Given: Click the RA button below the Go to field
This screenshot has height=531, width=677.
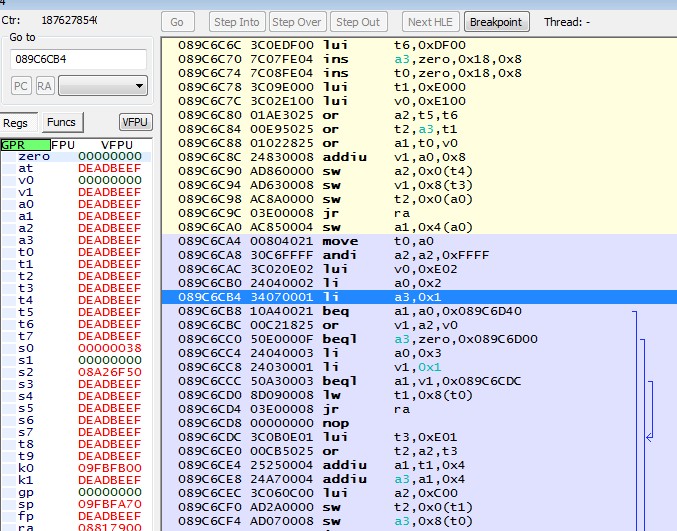Looking at the screenshot, I should tap(45, 86).
